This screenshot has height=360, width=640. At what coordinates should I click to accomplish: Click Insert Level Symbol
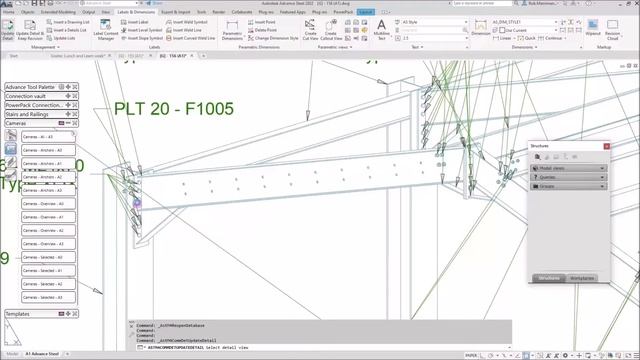click(142, 30)
